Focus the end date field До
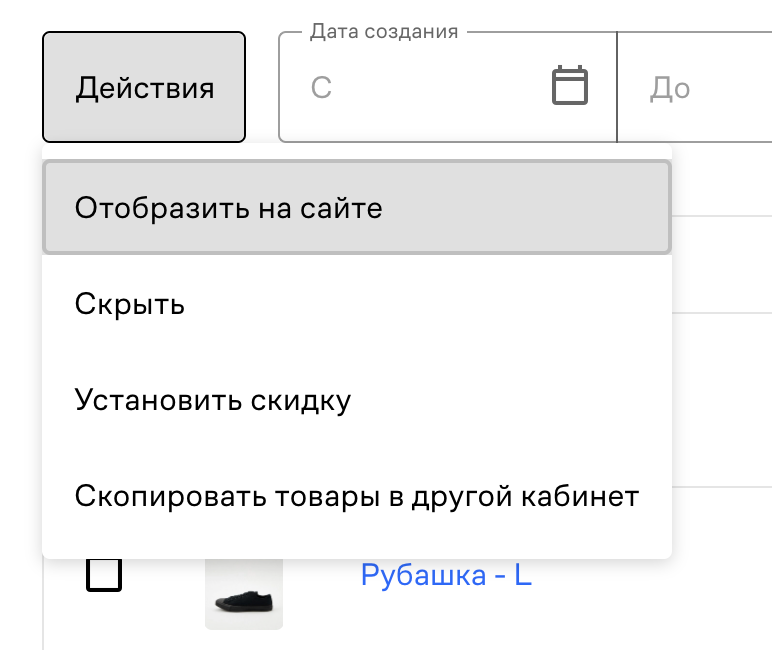Screen dimensions: 772x650 coord(700,88)
